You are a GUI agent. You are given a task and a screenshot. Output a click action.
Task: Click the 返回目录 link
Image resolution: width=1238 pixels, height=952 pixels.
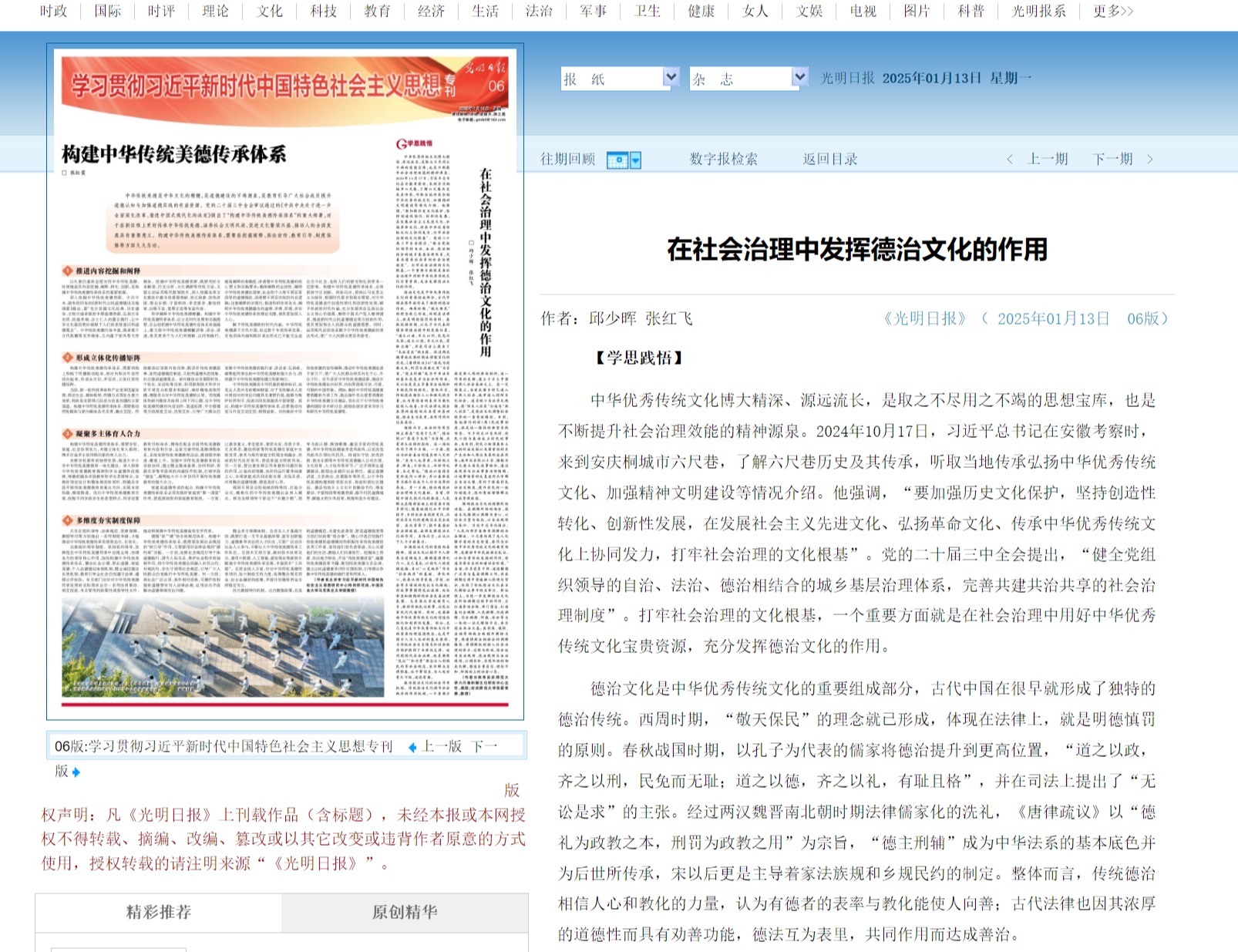829,160
